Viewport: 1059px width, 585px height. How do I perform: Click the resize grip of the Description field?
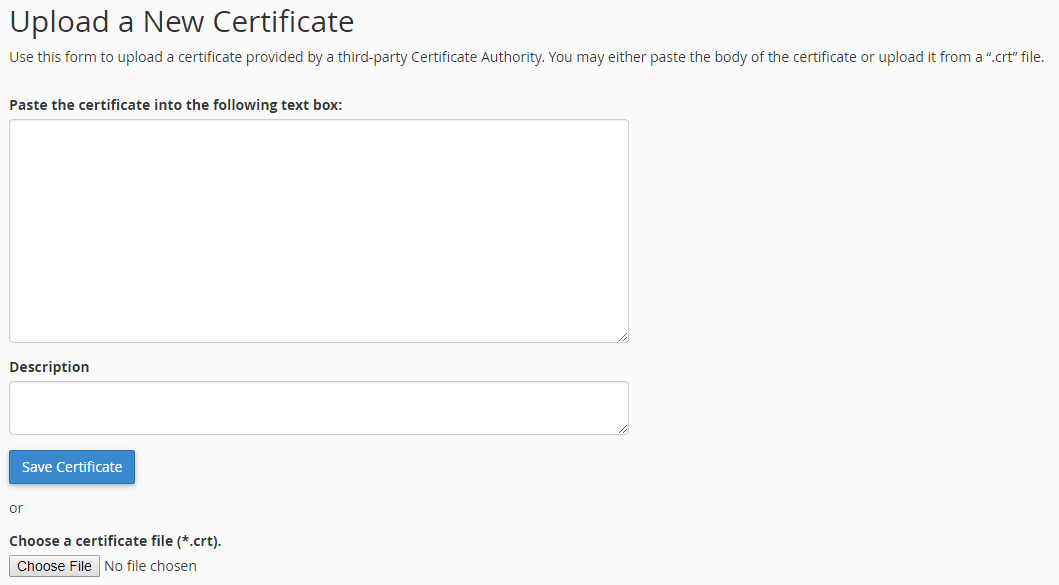(x=623, y=427)
